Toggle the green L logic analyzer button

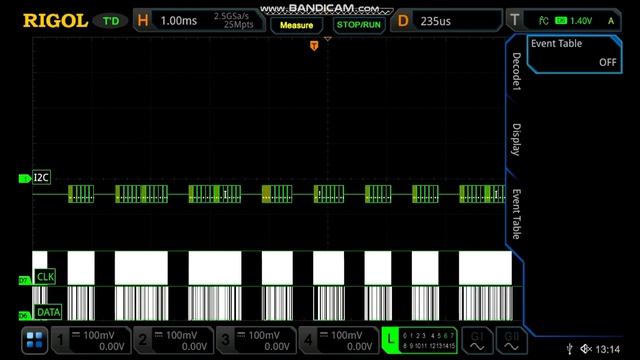pyautogui.click(x=419, y=340)
